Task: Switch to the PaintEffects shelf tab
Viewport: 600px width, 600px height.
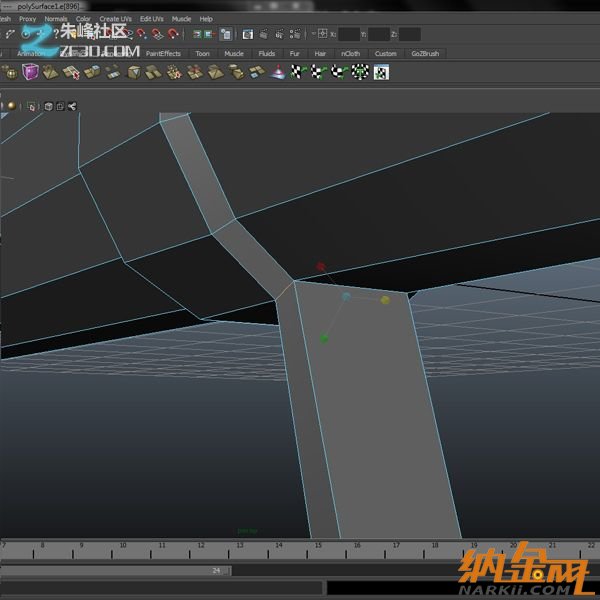Action: tap(163, 54)
